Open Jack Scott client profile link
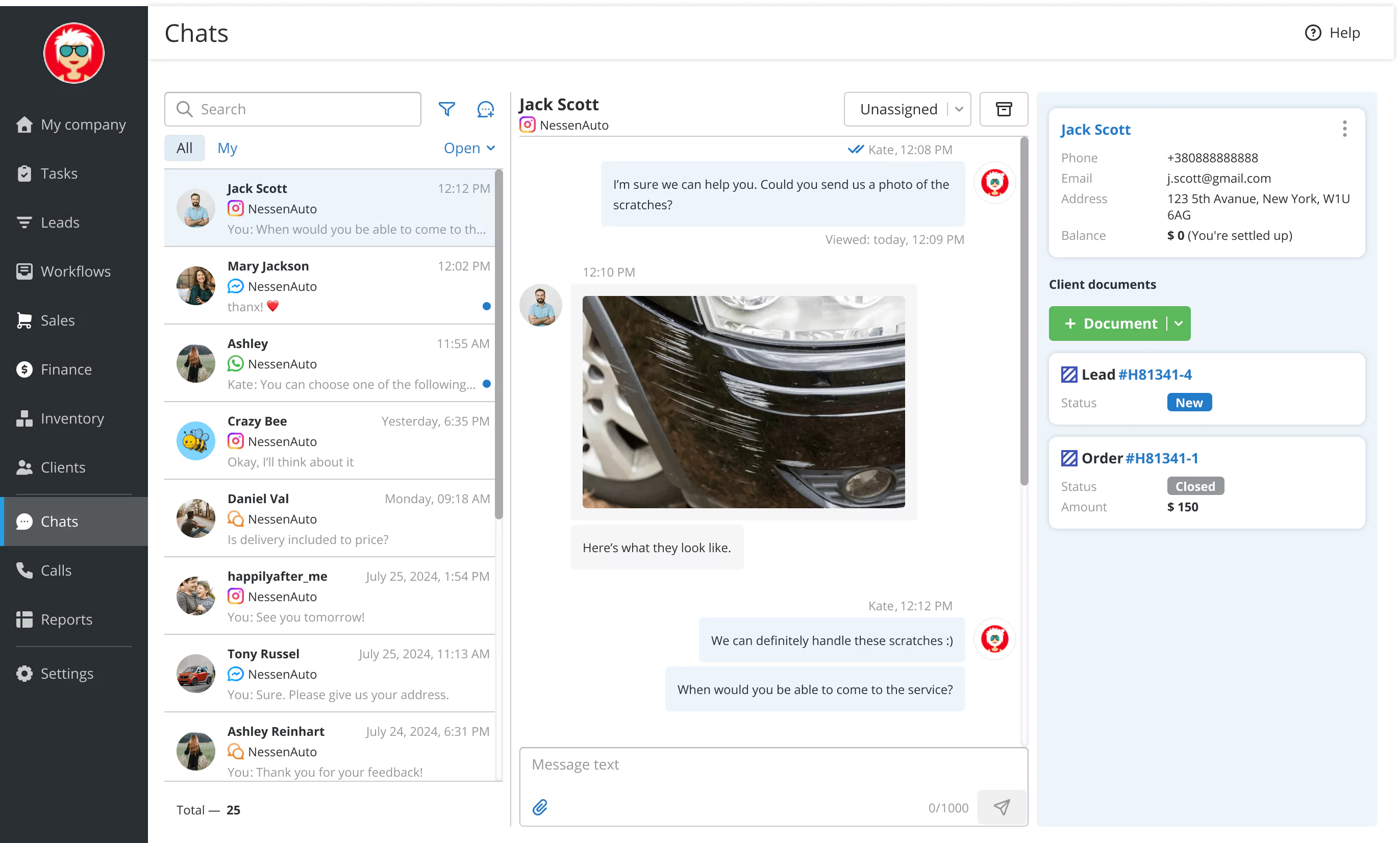The image size is (1400, 843). click(1095, 130)
